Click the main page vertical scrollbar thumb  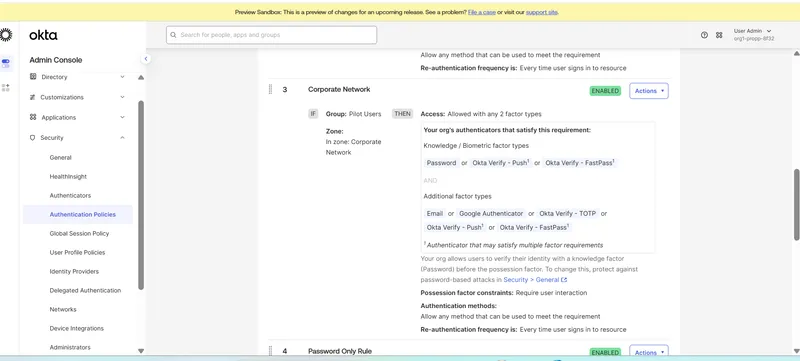(x=796, y=204)
